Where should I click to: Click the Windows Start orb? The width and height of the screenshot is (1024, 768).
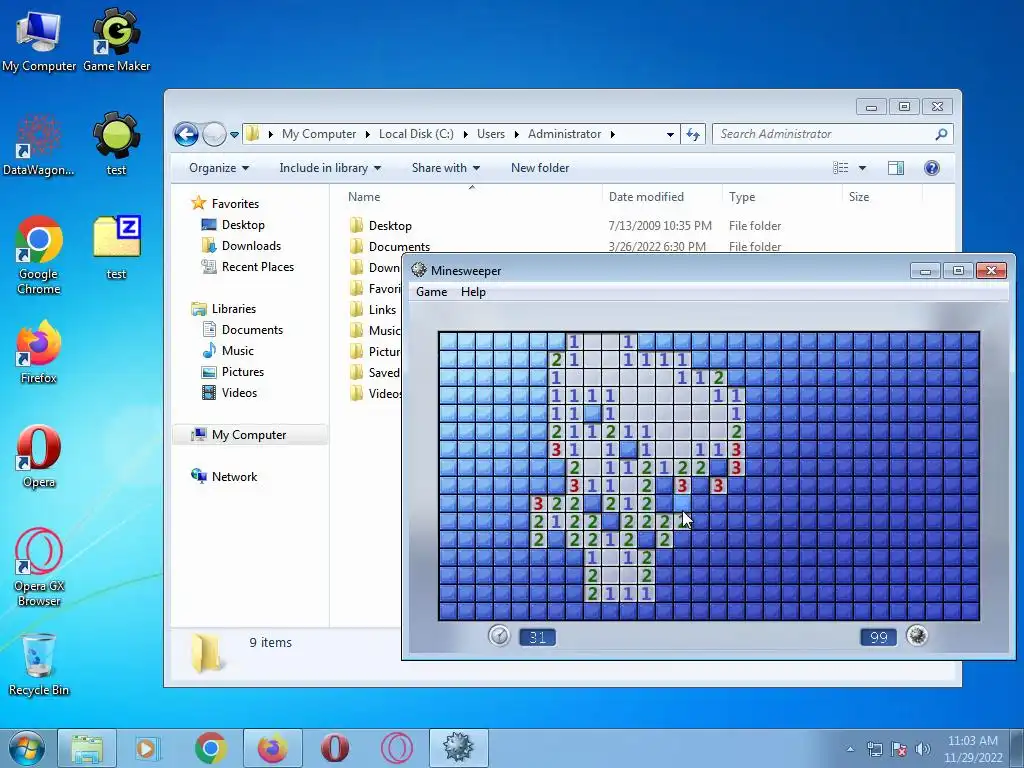point(27,748)
